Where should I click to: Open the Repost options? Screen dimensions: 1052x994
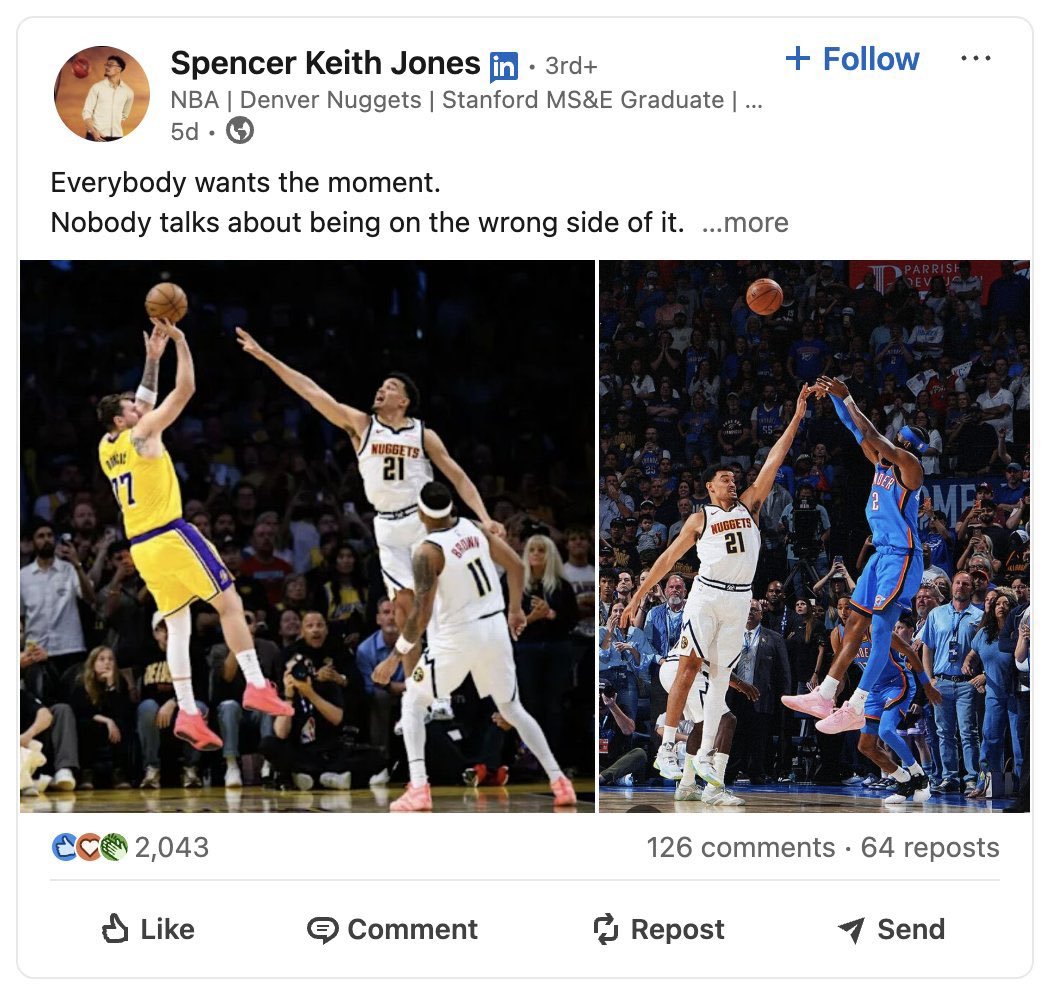tap(658, 929)
